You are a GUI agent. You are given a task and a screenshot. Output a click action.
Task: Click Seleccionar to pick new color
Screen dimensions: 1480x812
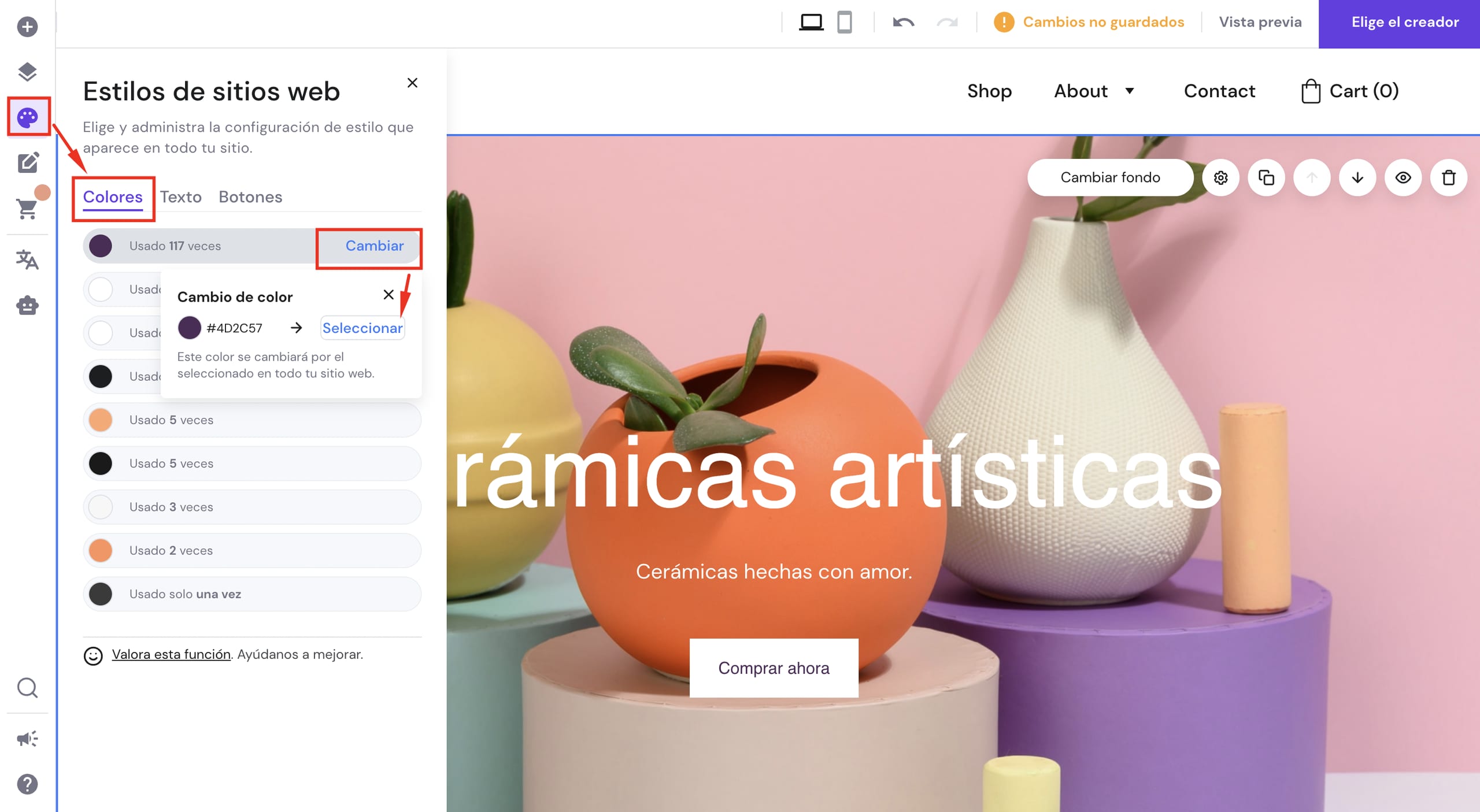click(362, 328)
